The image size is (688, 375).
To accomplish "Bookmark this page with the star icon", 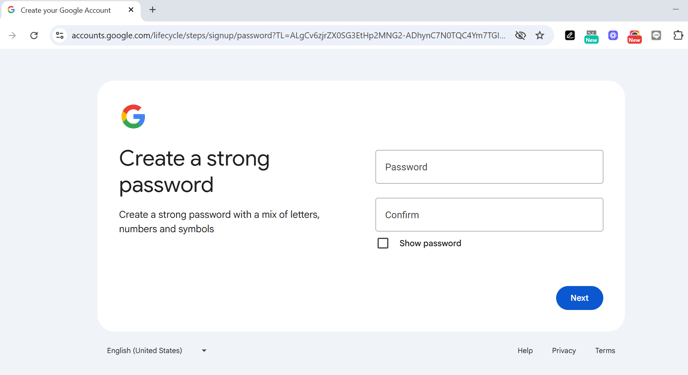I will 540,36.
